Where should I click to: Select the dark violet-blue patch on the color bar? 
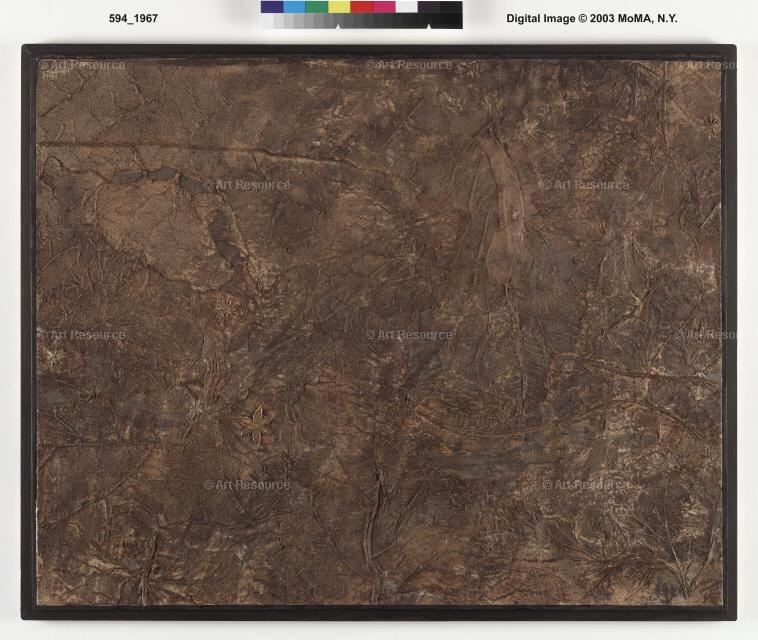point(272,7)
